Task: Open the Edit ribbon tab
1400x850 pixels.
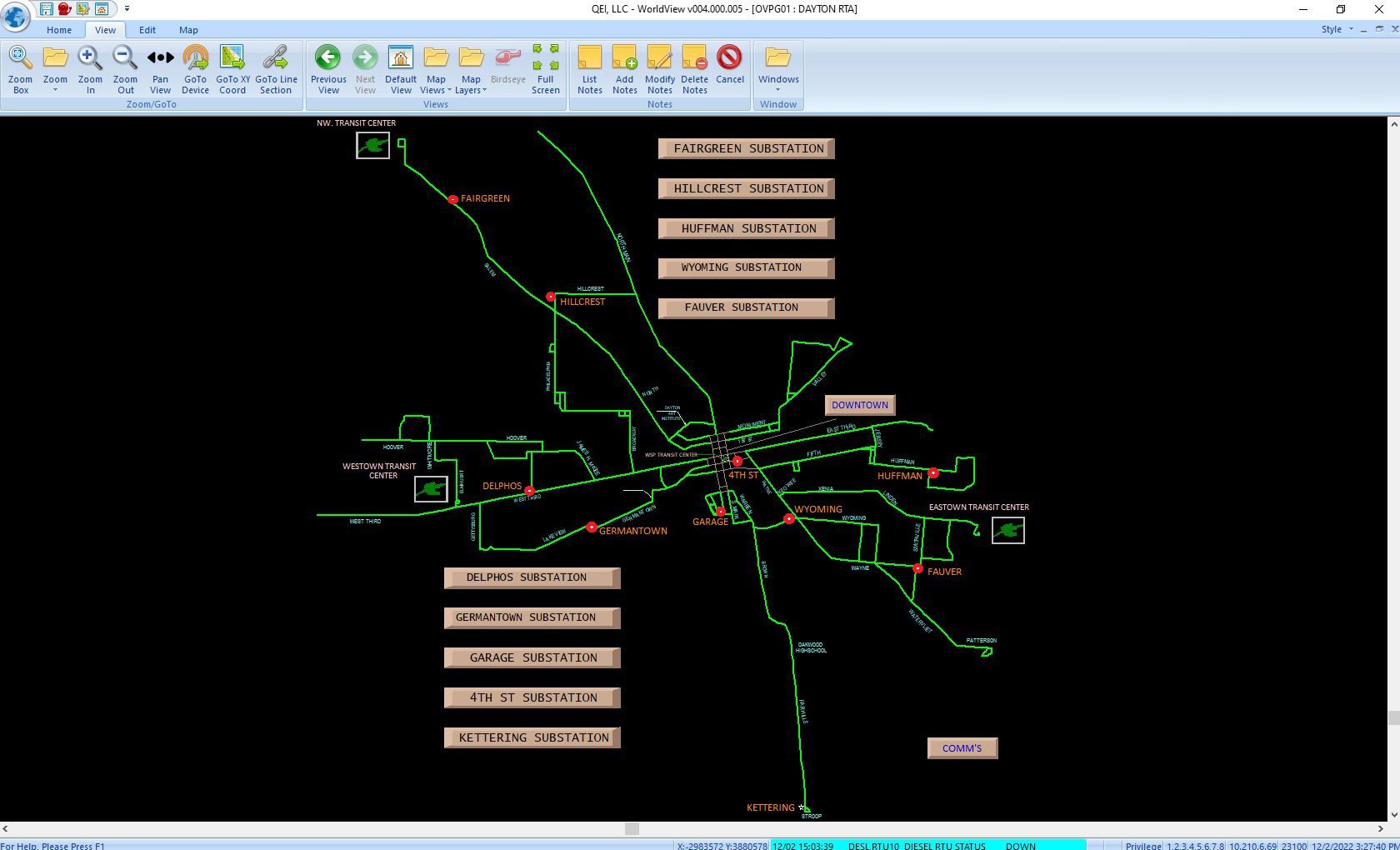Action: point(147,30)
